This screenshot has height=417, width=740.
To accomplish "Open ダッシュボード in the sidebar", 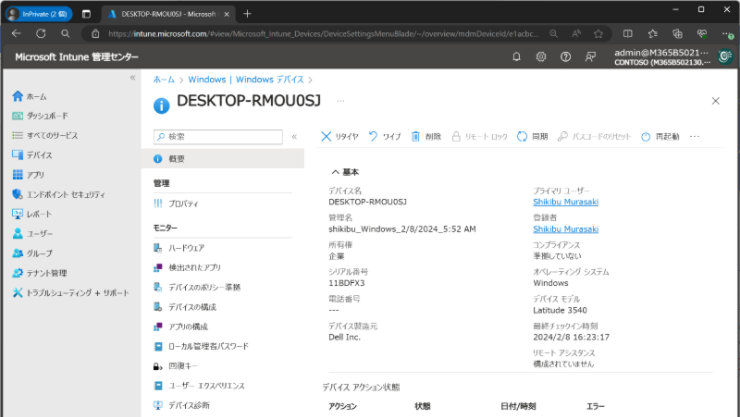I will (40, 116).
